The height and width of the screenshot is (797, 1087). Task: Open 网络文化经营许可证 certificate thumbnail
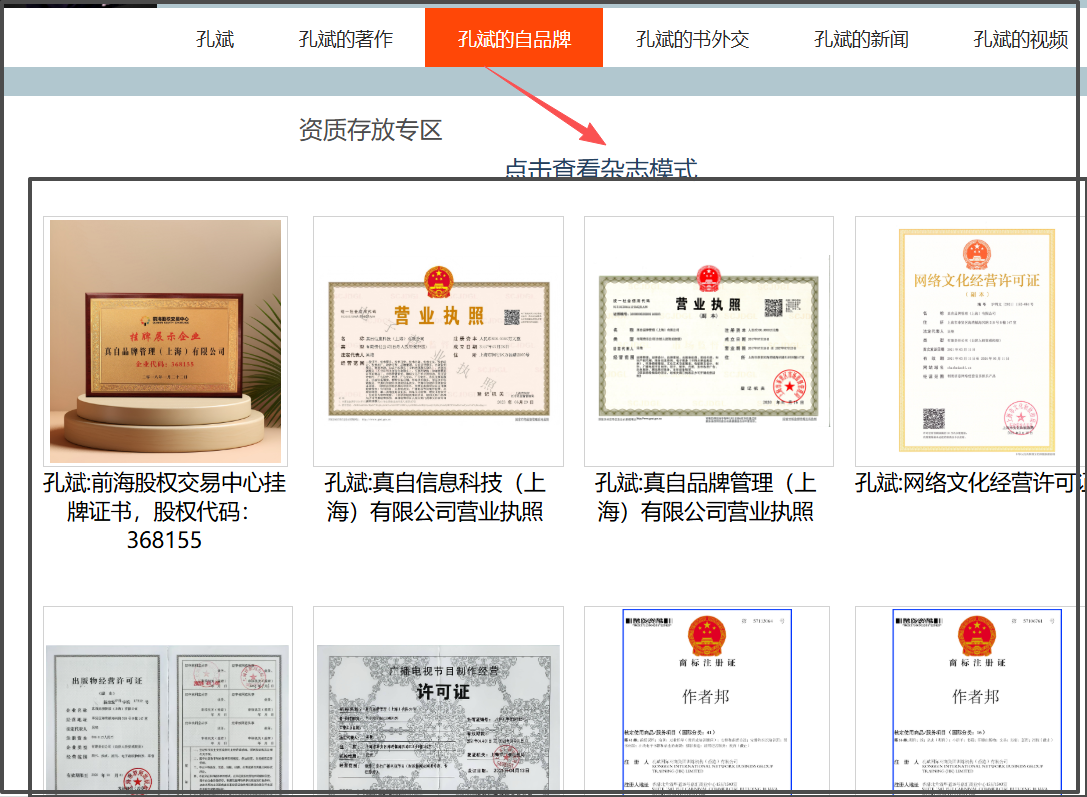(971, 341)
